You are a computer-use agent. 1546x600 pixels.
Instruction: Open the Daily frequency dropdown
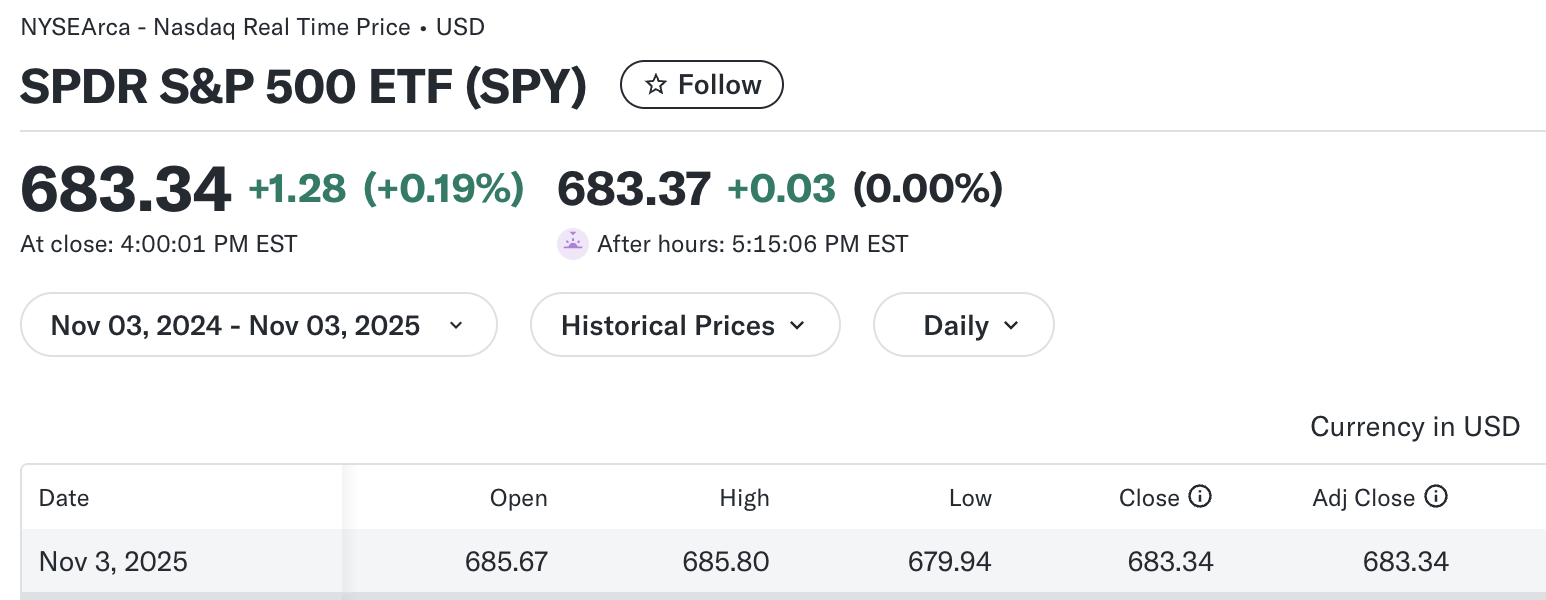963,325
